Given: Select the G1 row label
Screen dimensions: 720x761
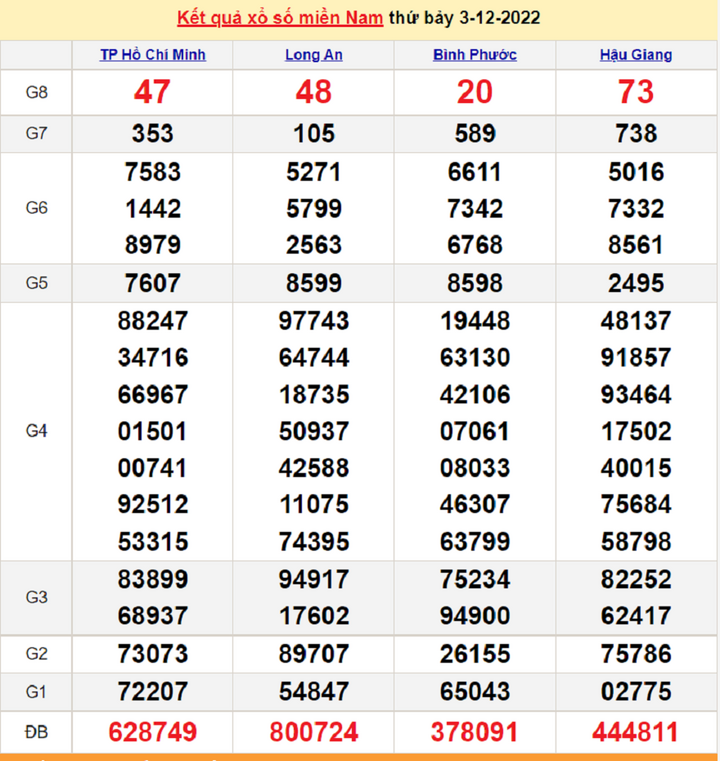Looking at the screenshot, I should click(x=36, y=691).
